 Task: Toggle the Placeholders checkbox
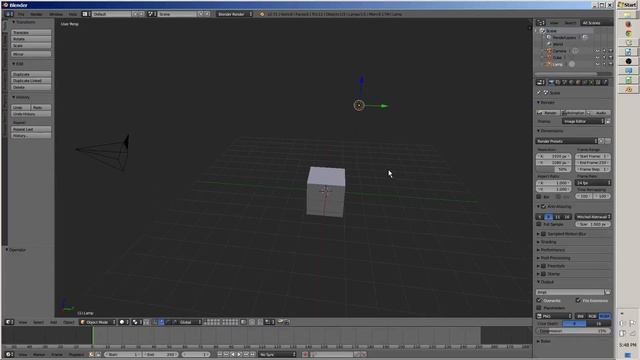click(539, 308)
